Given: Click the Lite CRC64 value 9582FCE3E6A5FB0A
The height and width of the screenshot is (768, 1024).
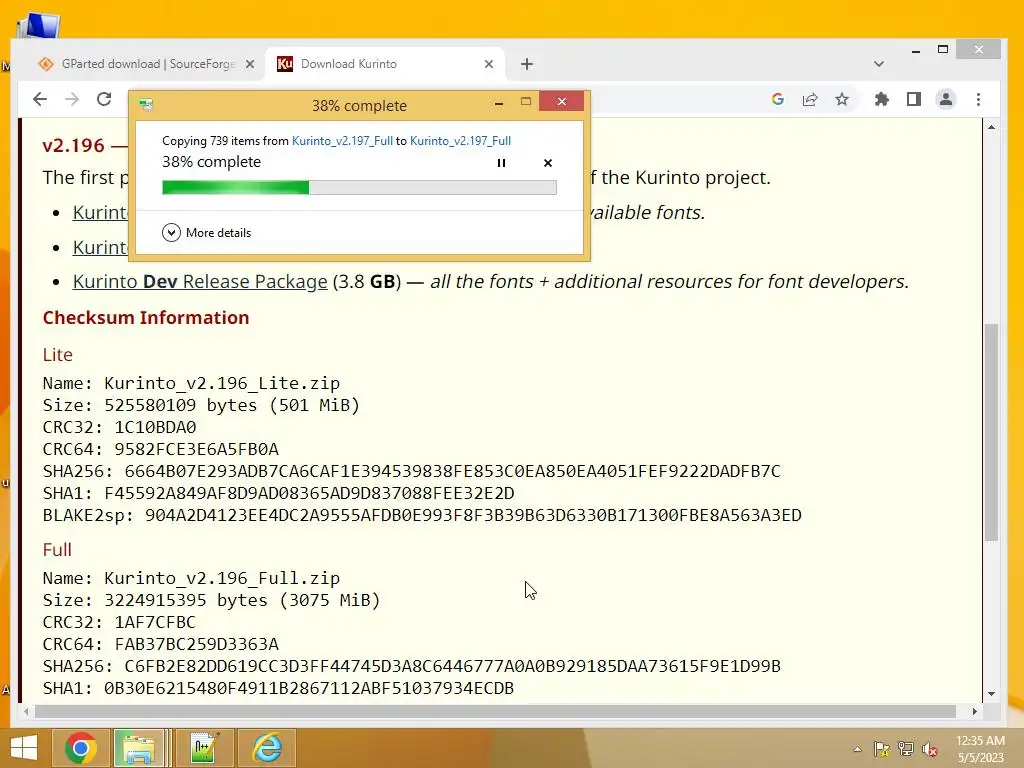Looking at the screenshot, I should pos(197,449).
